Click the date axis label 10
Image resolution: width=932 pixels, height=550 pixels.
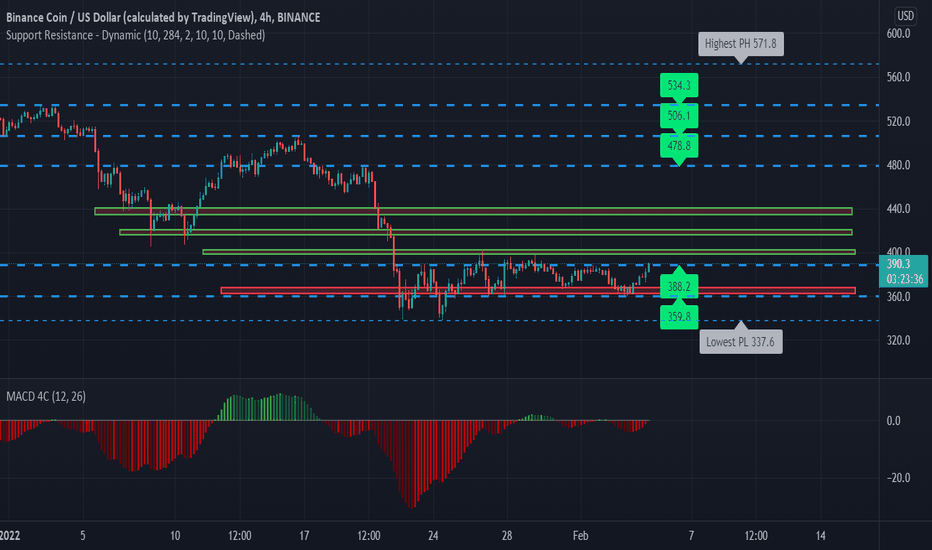175,536
